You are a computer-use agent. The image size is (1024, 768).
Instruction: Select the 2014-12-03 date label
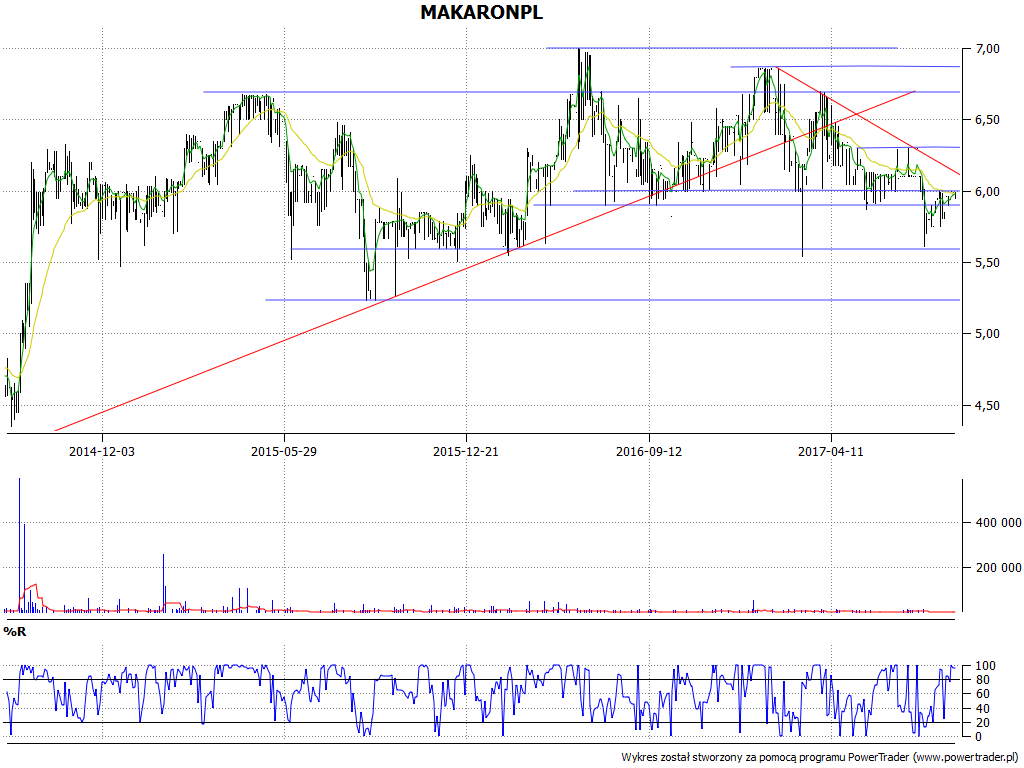point(102,451)
